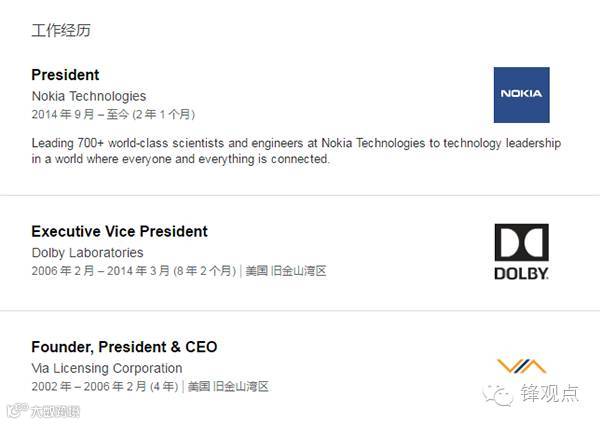Click the Weibo watermark icon

(15, 411)
